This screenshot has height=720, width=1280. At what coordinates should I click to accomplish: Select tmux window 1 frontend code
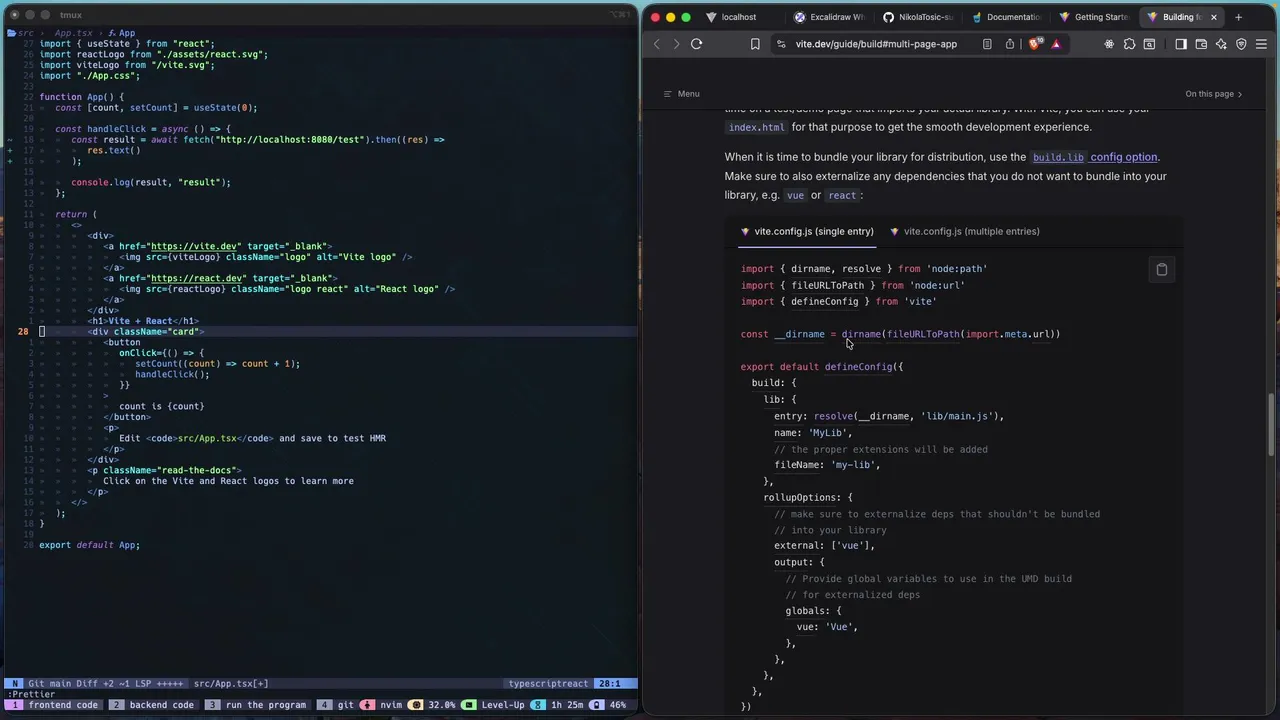point(54,705)
